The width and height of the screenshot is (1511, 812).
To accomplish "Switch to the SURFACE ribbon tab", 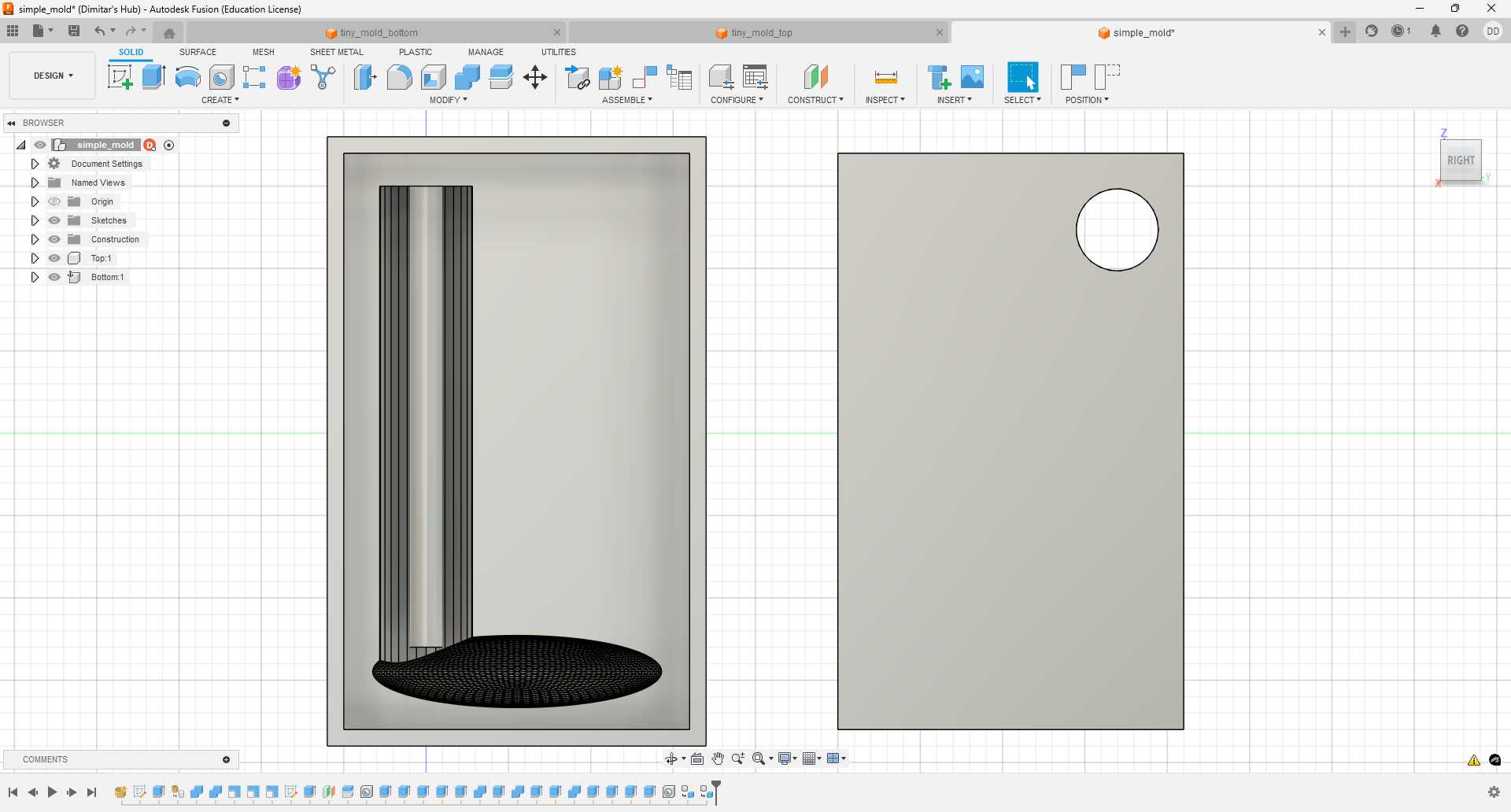I will 198,52.
